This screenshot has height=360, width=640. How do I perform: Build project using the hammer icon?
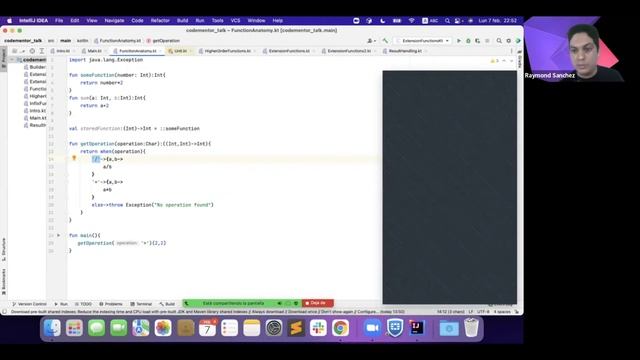point(385,41)
